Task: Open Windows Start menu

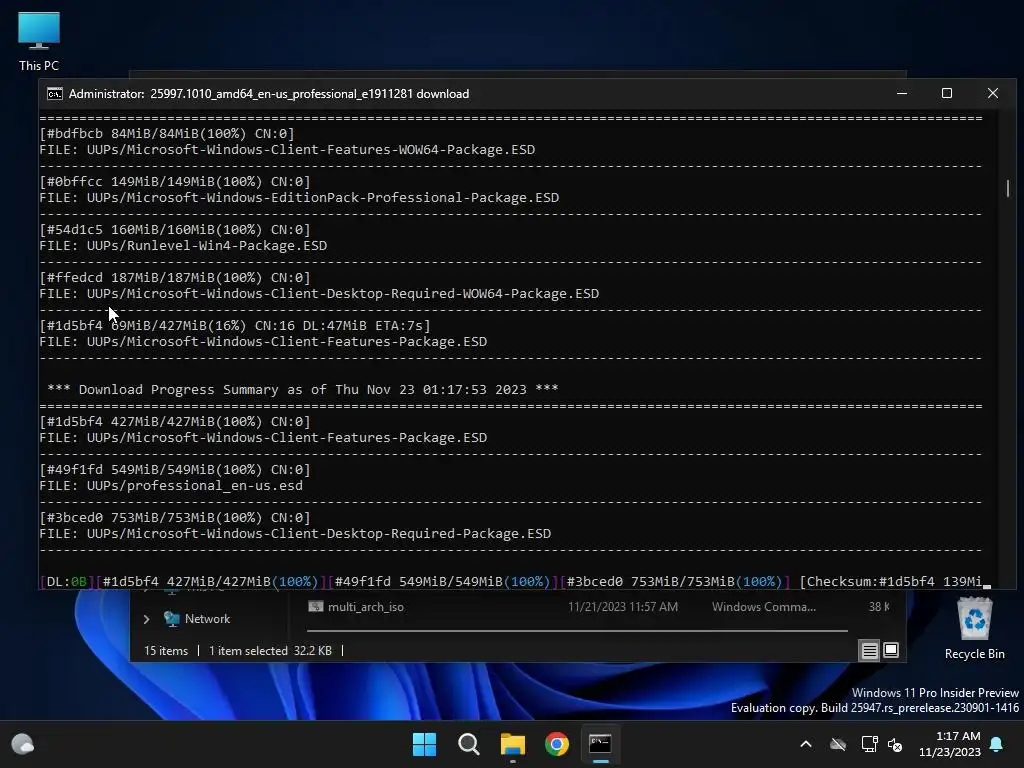Action: (424, 744)
